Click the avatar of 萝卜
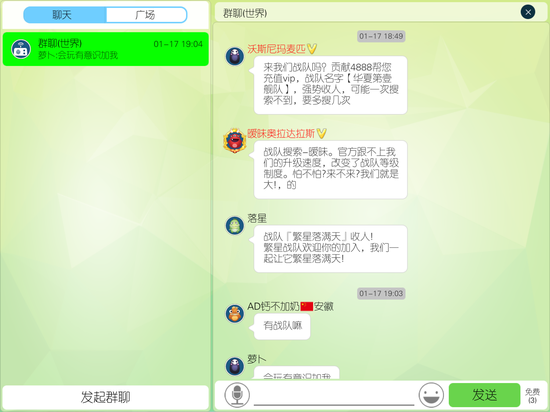Image resolution: width=550 pixels, height=412 pixels. [x=235, y=366]
